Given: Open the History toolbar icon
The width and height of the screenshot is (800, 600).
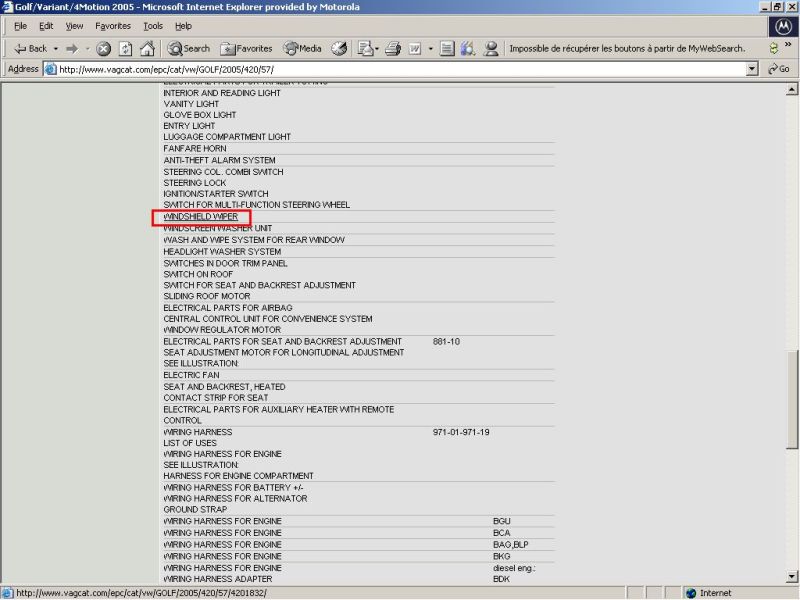Looking at the screenshot, I should point(339,48).
